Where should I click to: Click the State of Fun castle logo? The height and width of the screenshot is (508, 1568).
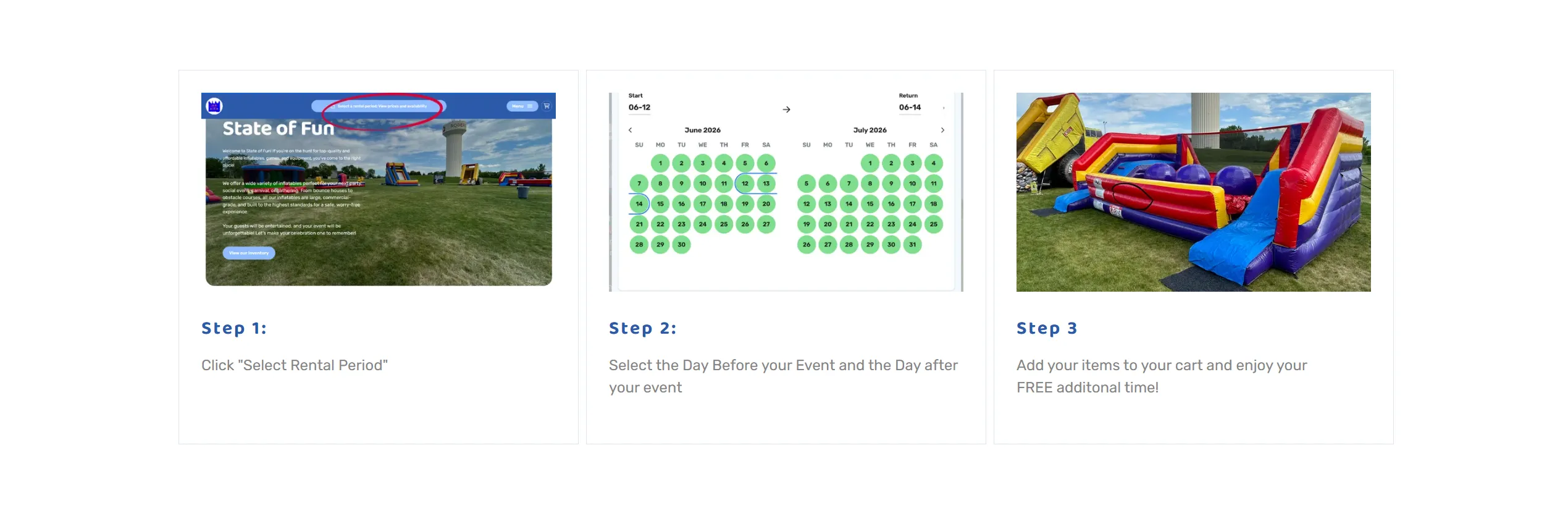coord(214,106)
